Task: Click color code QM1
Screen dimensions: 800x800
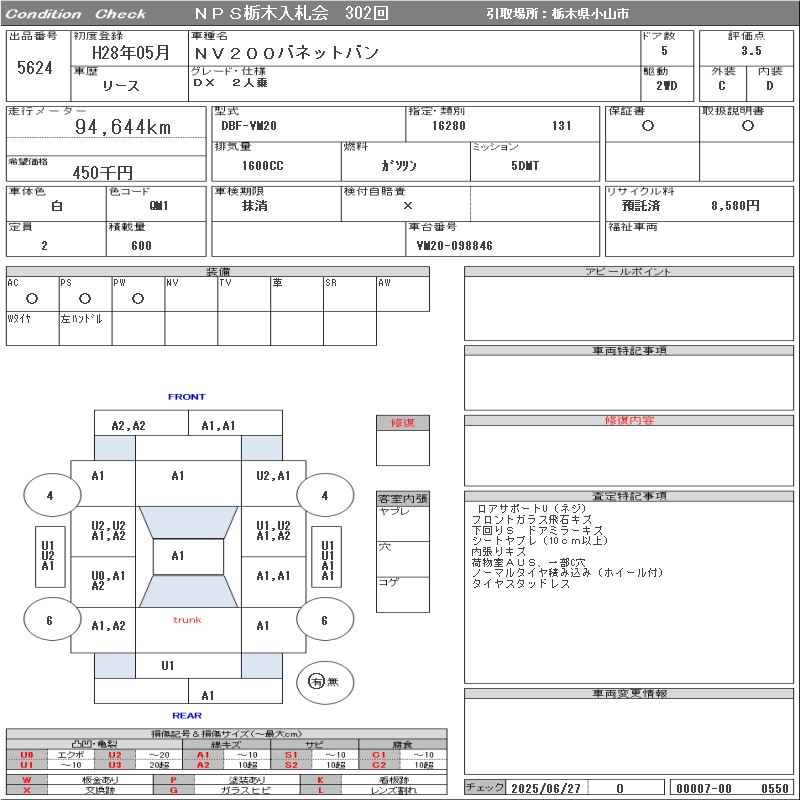Action: click(x=159, y=206)
